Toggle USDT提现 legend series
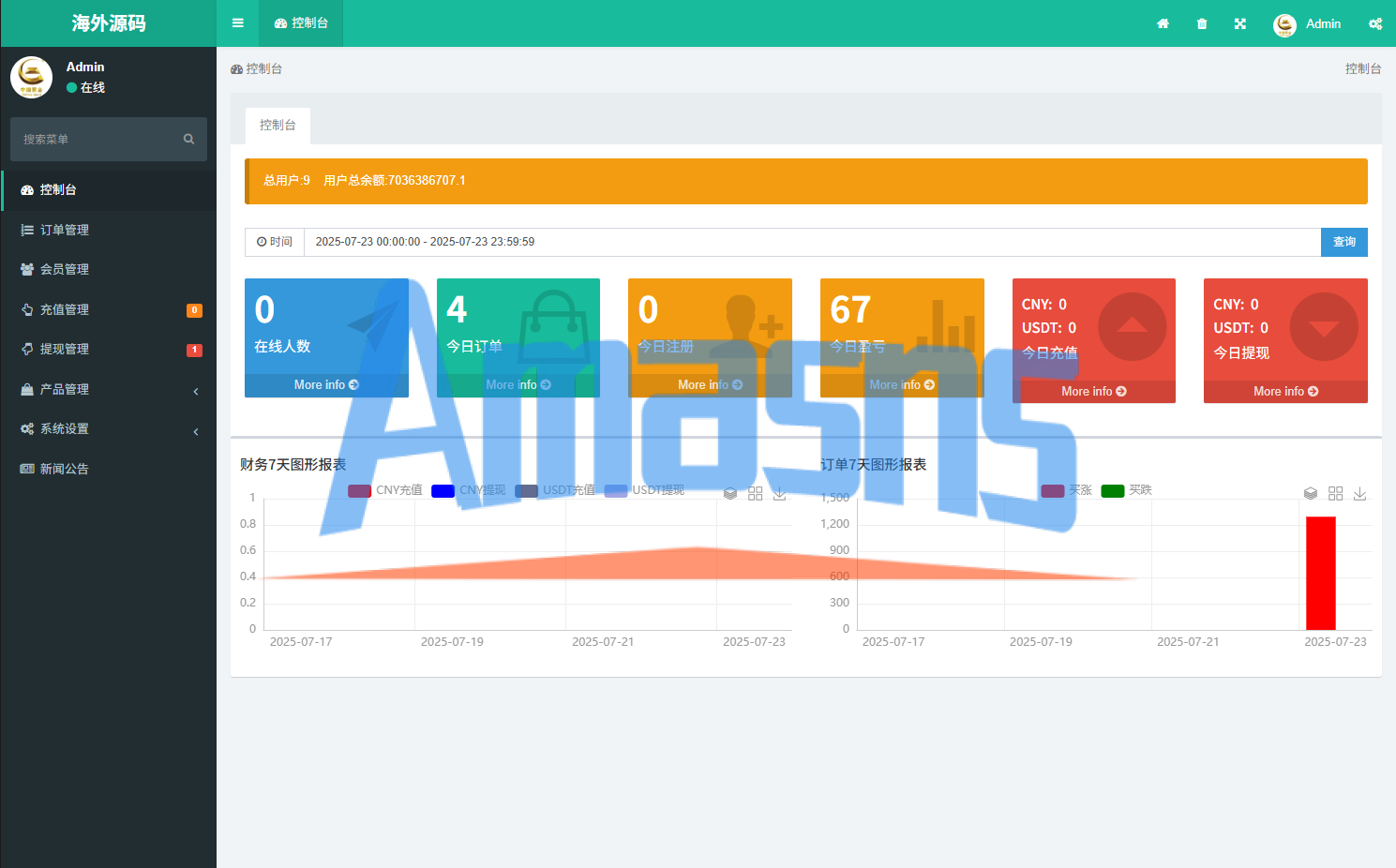The image size is (1396, 868). pyautogui.click(x=645, y=490)
